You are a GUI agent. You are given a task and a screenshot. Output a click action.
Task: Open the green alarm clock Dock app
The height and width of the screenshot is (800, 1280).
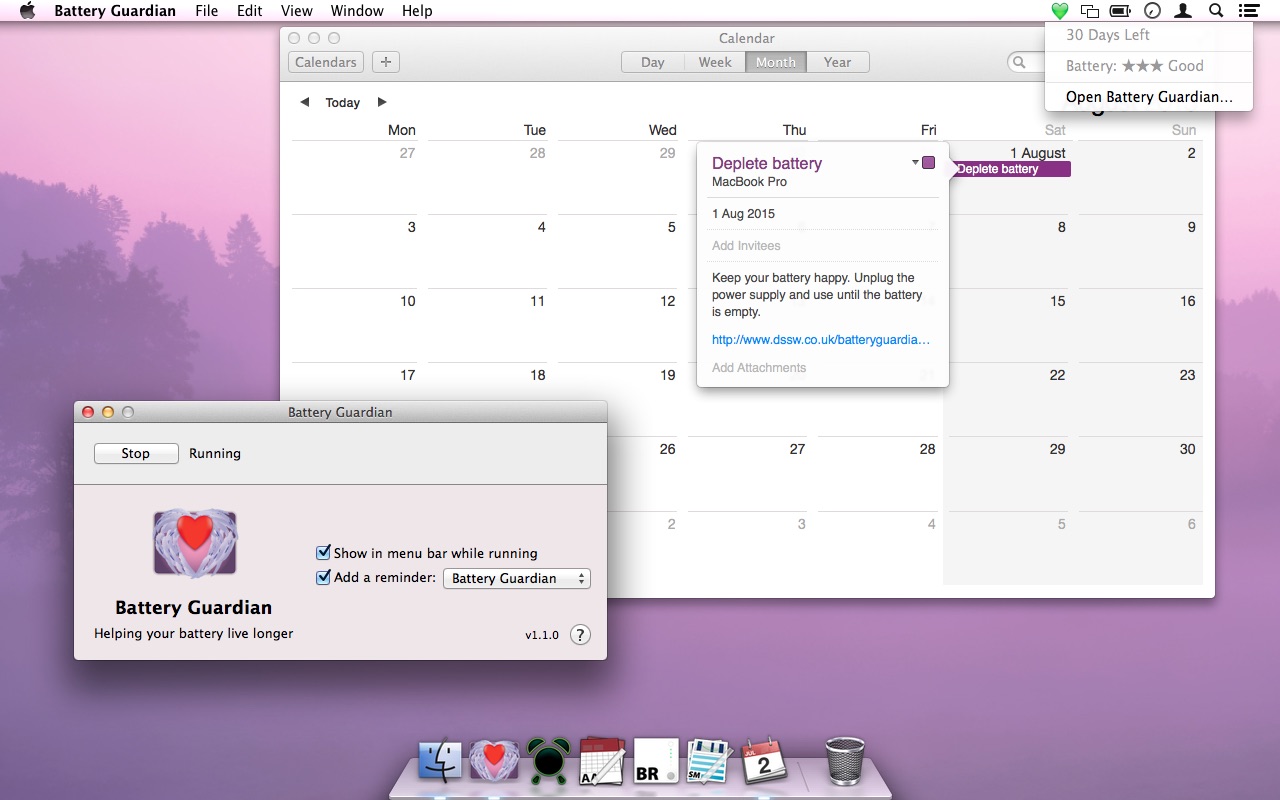coord(549,761)
